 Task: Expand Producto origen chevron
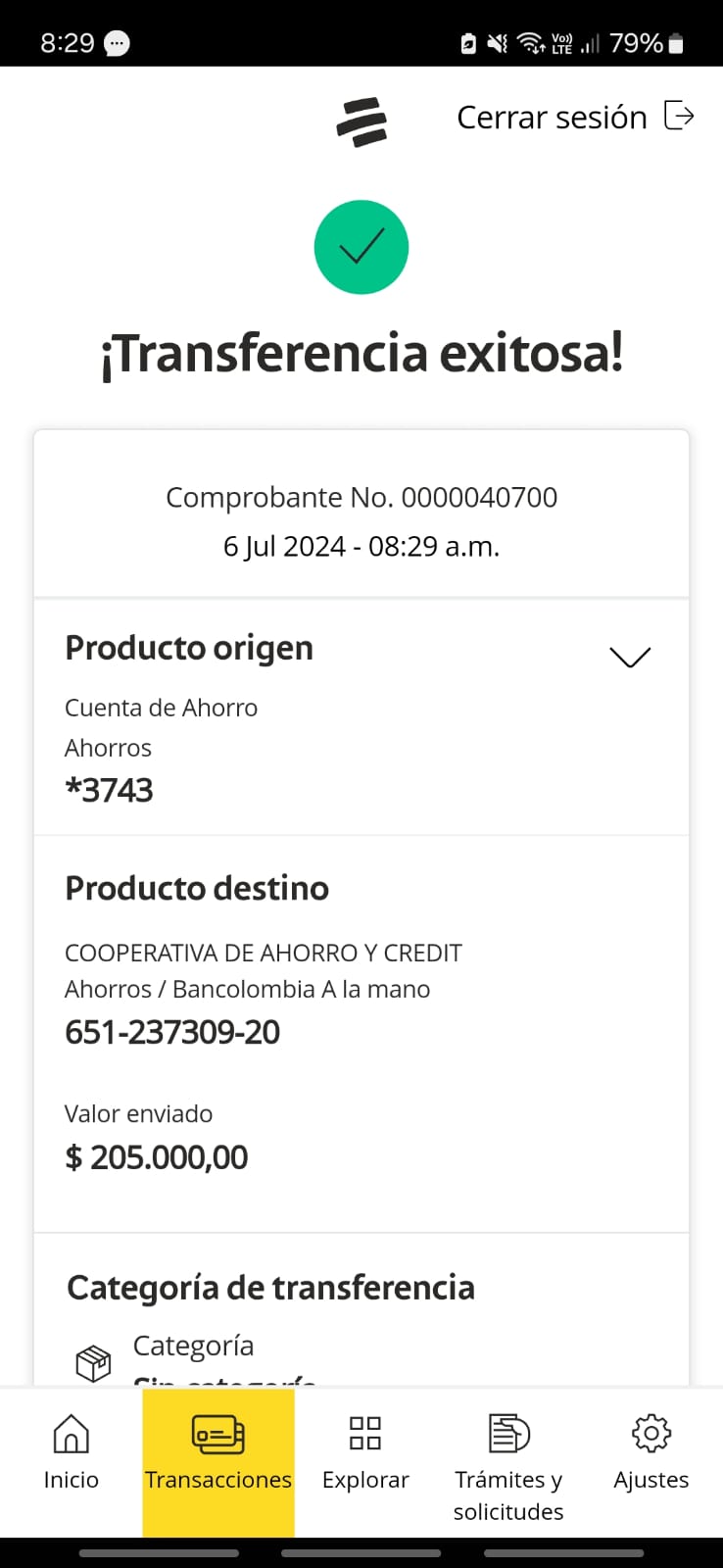630,657
